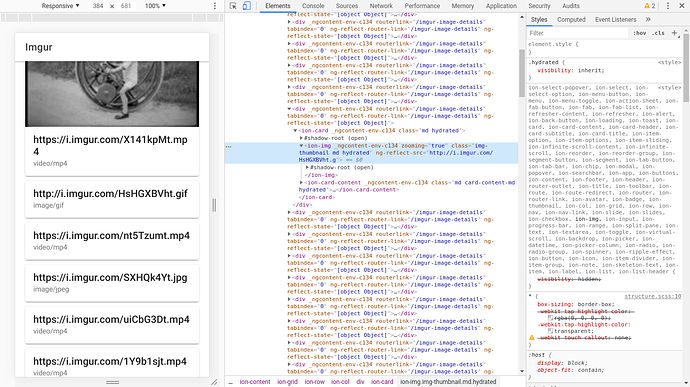The image size is (690, 387).
Task: Open the 1Y9b1sjt.mp4 card
Action: (x=112, y=363)
